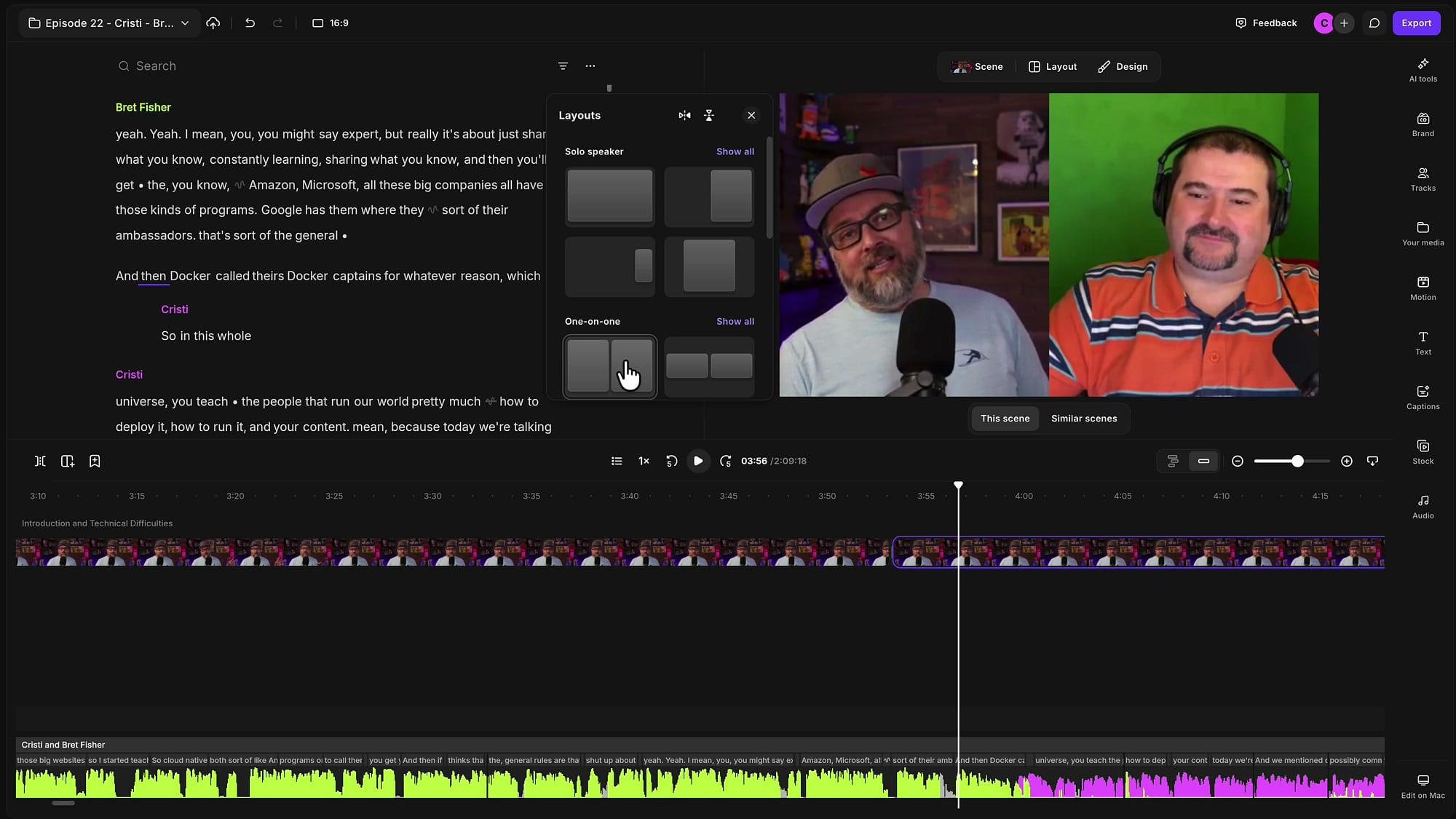Open the comments chat icon
Screen dimensions: 1456x819
click(1374, 23)
